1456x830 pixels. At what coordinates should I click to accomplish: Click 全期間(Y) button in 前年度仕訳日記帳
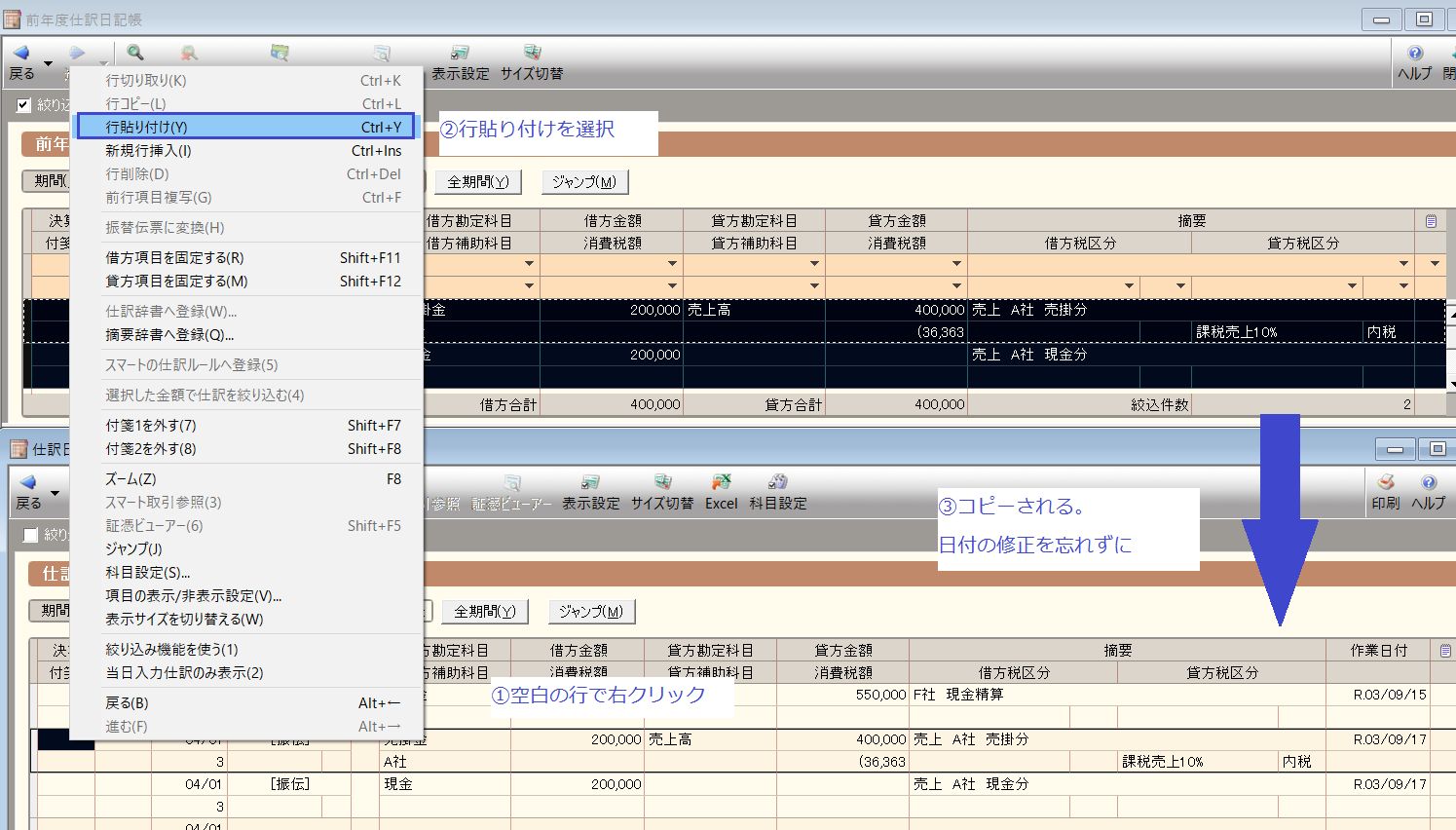(477, 182)
